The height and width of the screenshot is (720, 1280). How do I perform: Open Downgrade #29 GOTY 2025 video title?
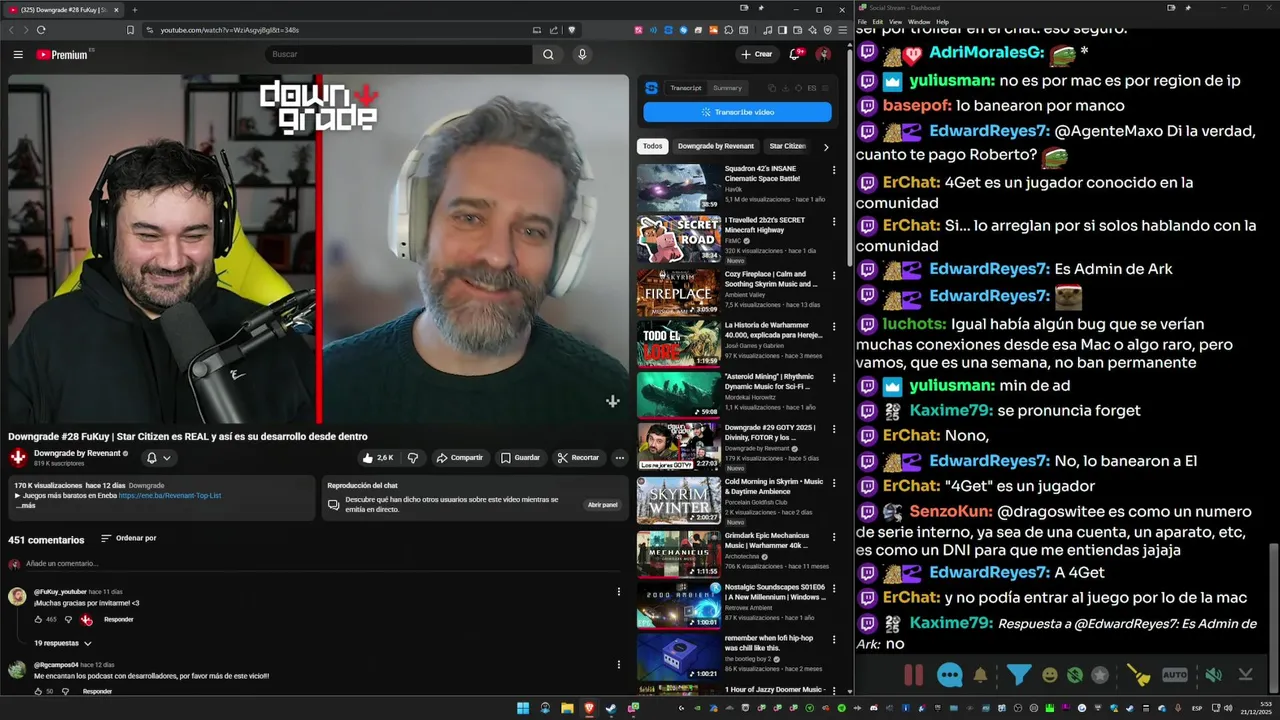[770, 432]
